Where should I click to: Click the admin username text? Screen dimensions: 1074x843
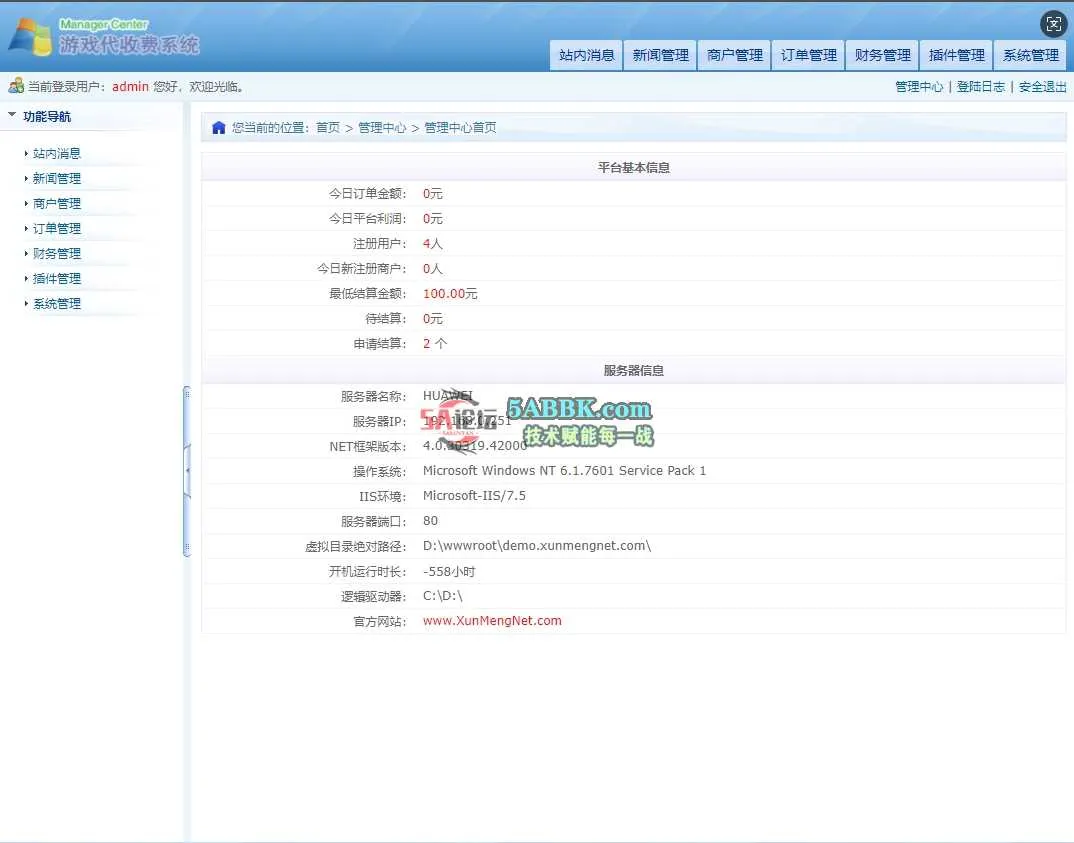point(130,86)
